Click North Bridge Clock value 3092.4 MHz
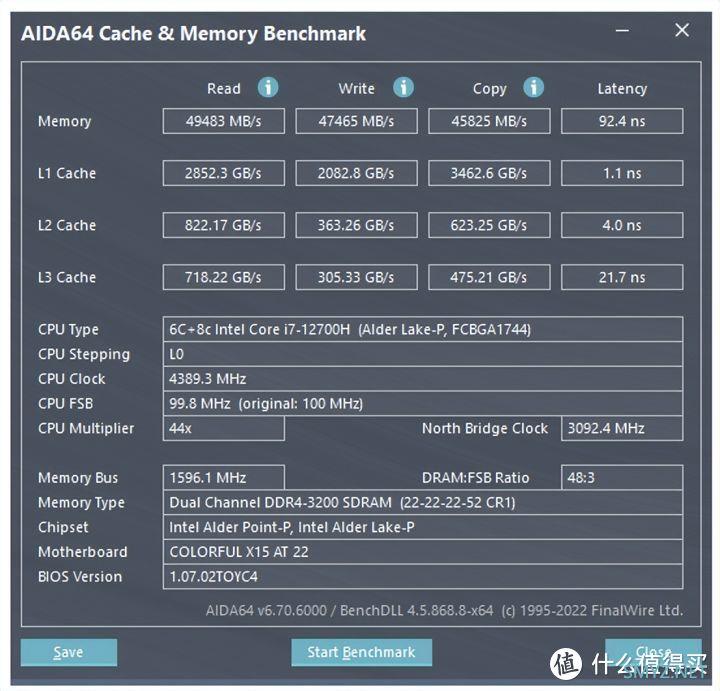This screenshot has height=691, width=720. (x=622, y=428)
